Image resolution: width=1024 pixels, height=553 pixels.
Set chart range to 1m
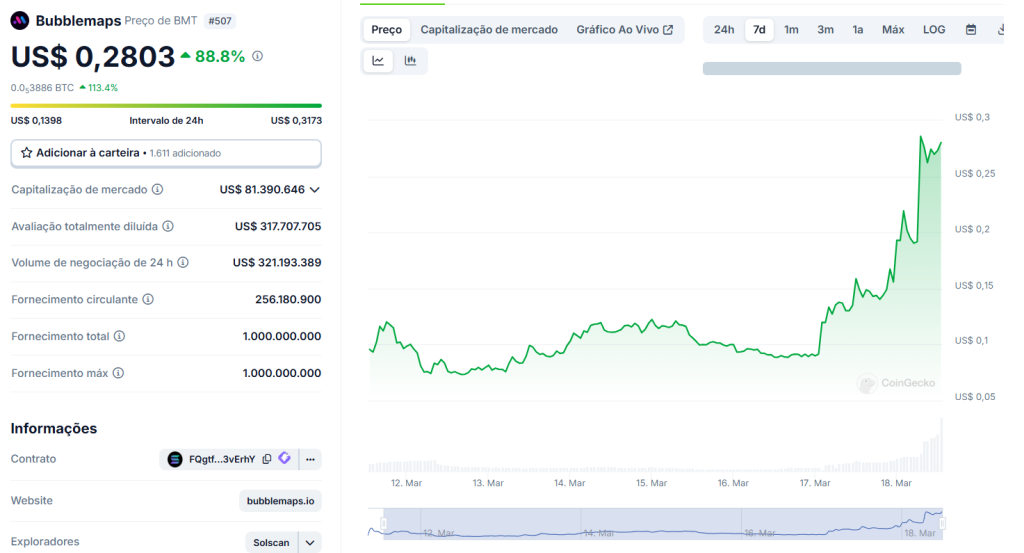791,29
